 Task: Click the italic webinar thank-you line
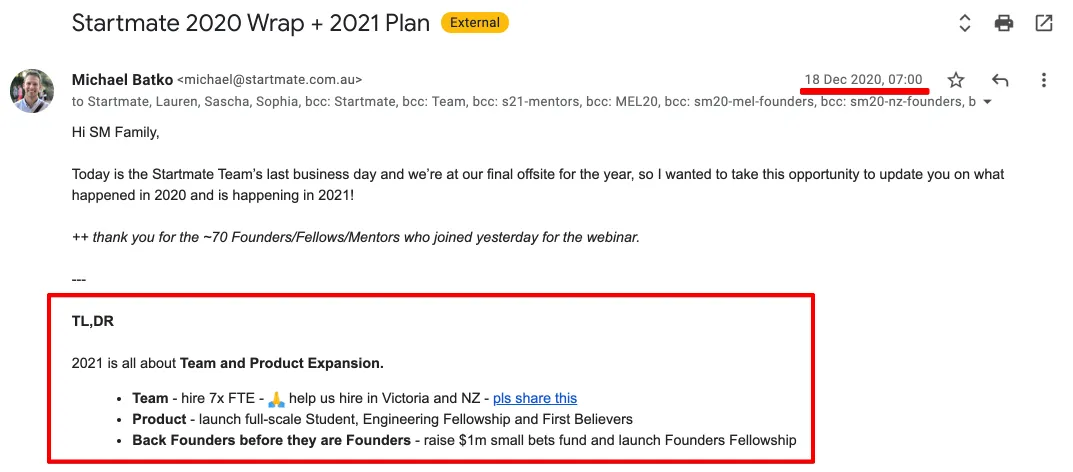355,237
